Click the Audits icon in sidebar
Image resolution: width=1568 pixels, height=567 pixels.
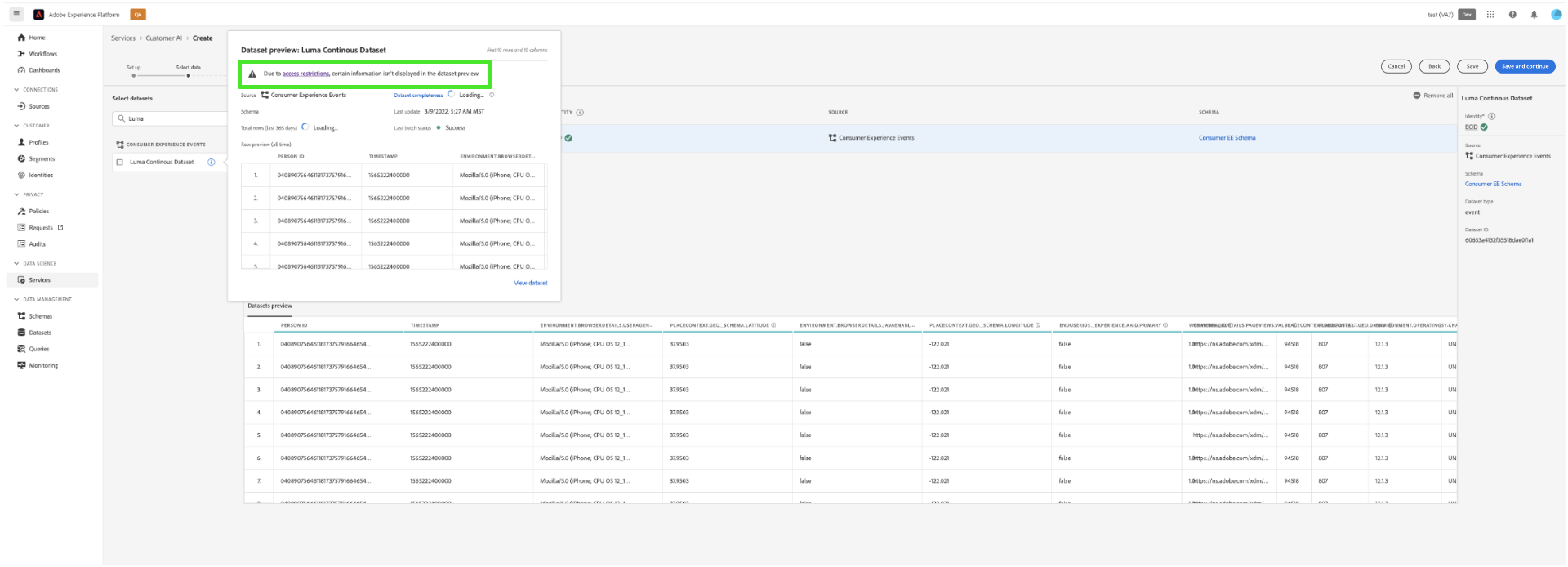tap(21, 243)
